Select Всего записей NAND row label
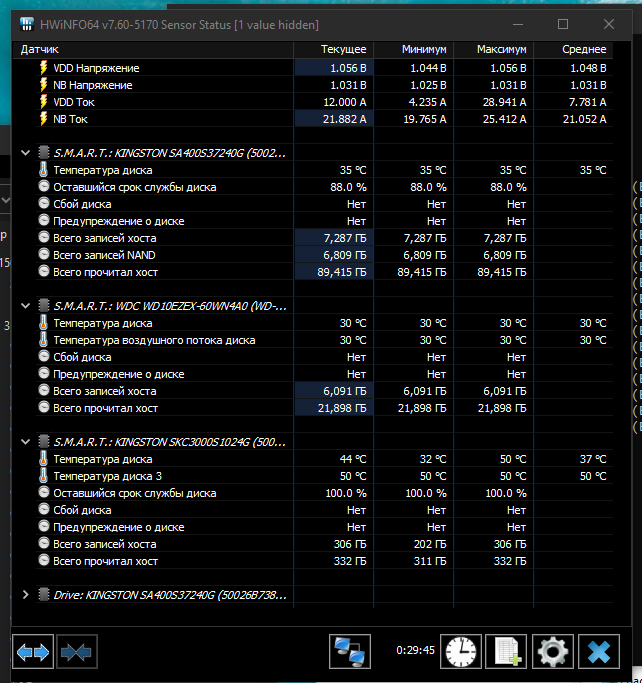This screenshot has height=683, width=642. point(104,255)
